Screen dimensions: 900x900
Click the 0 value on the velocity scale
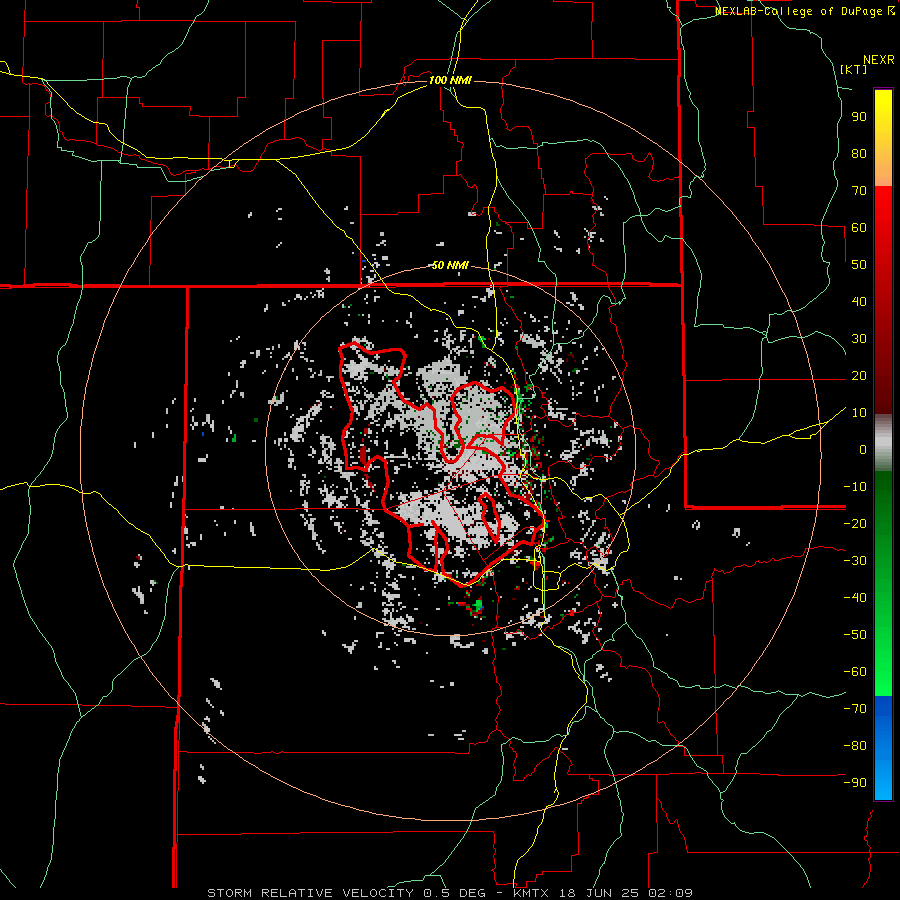coord(863,449)
